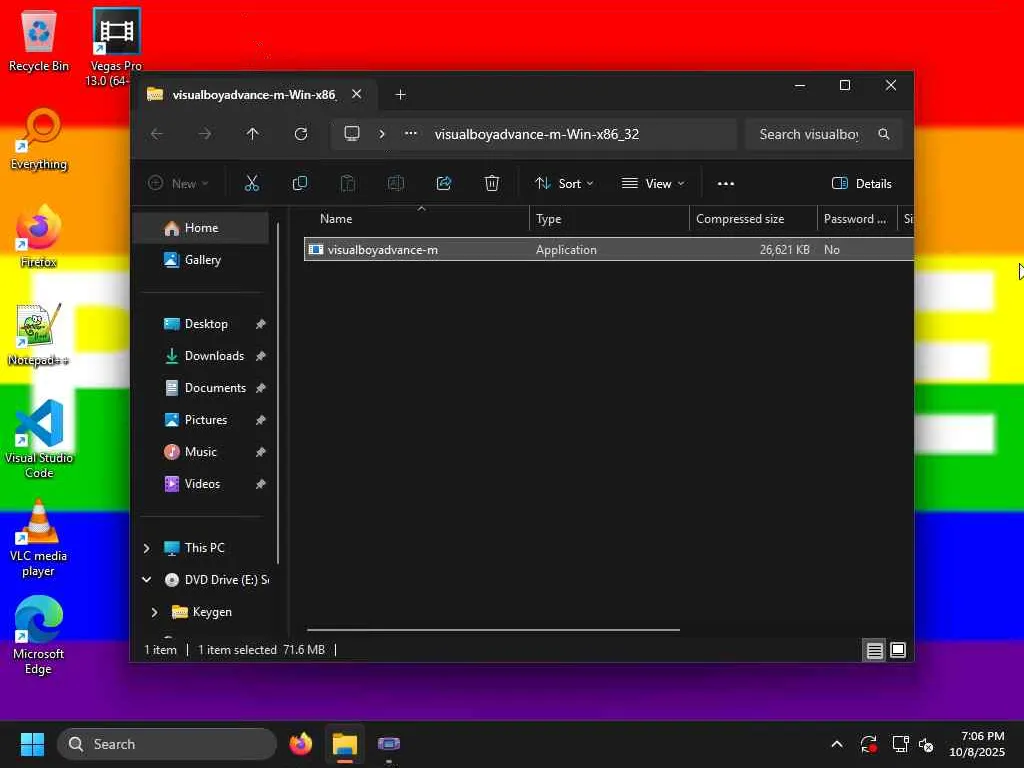Screen dimensions: 1024x768
Task: Show hidden system tray icons chevron
Action: [x=837, y=744]
